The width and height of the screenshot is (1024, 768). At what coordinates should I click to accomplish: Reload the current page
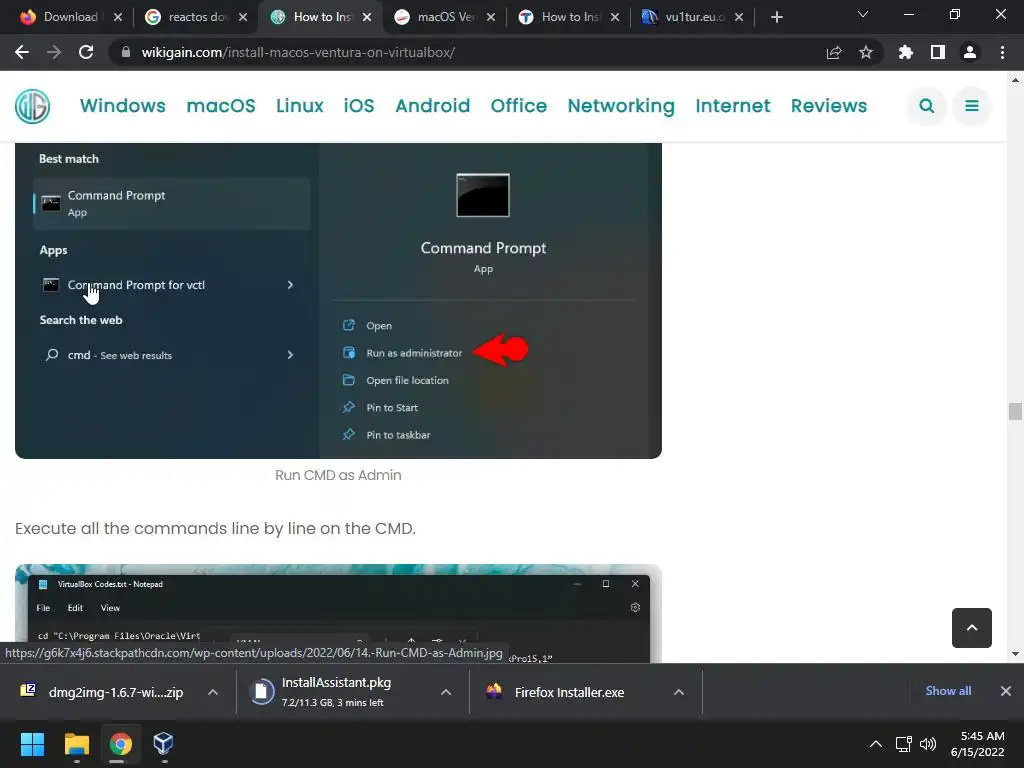click(x=86, y=52)
